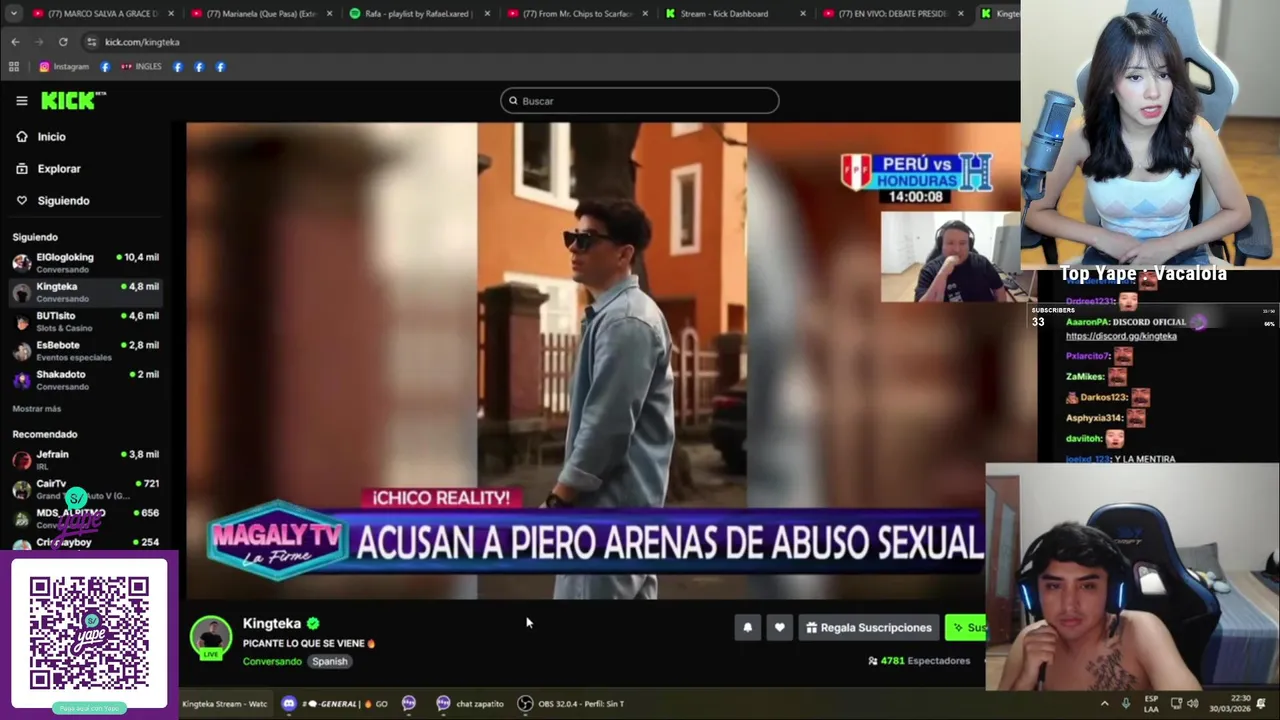Show hidden system tray icons

[x=1104, y=704]
